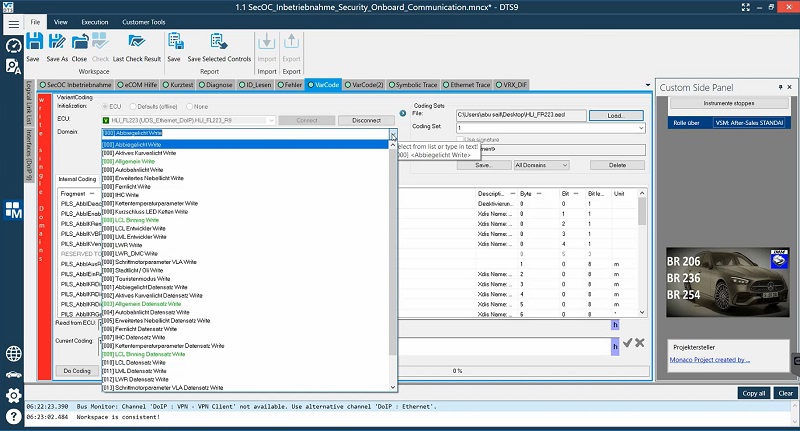This screenshot has width=800, height=431.
Task: Select Fernlicht Write in the domain list
Action: coord(130,186)
